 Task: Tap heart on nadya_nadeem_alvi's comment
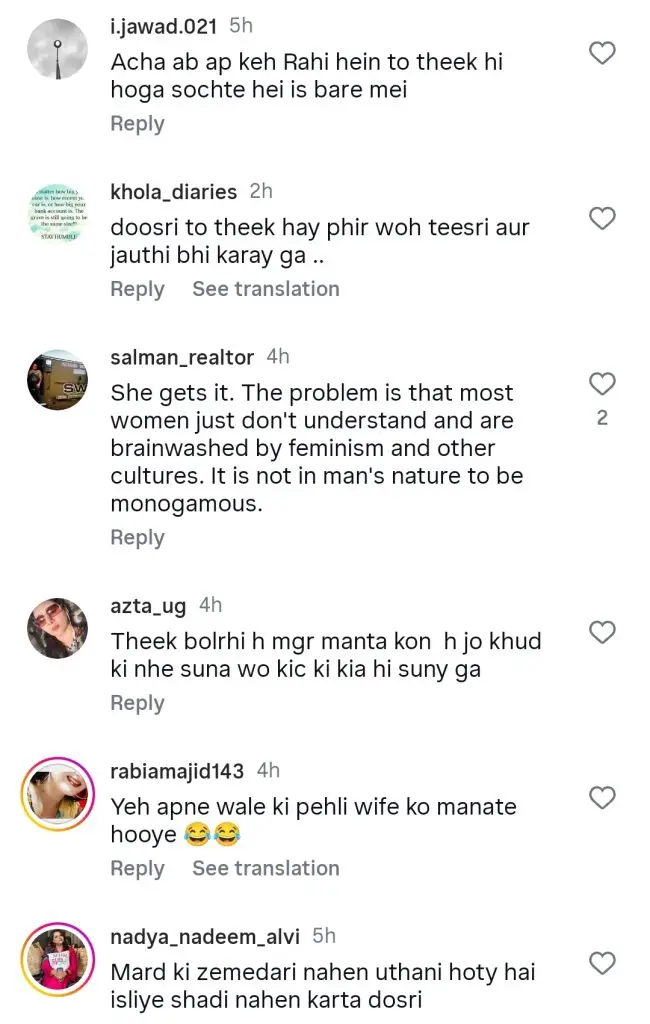point(602,963)
